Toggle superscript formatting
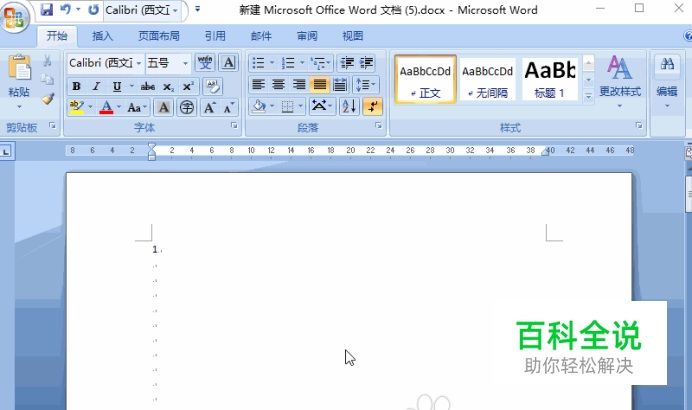This screenshot has height=410, width=692. [x=188, y=86]
